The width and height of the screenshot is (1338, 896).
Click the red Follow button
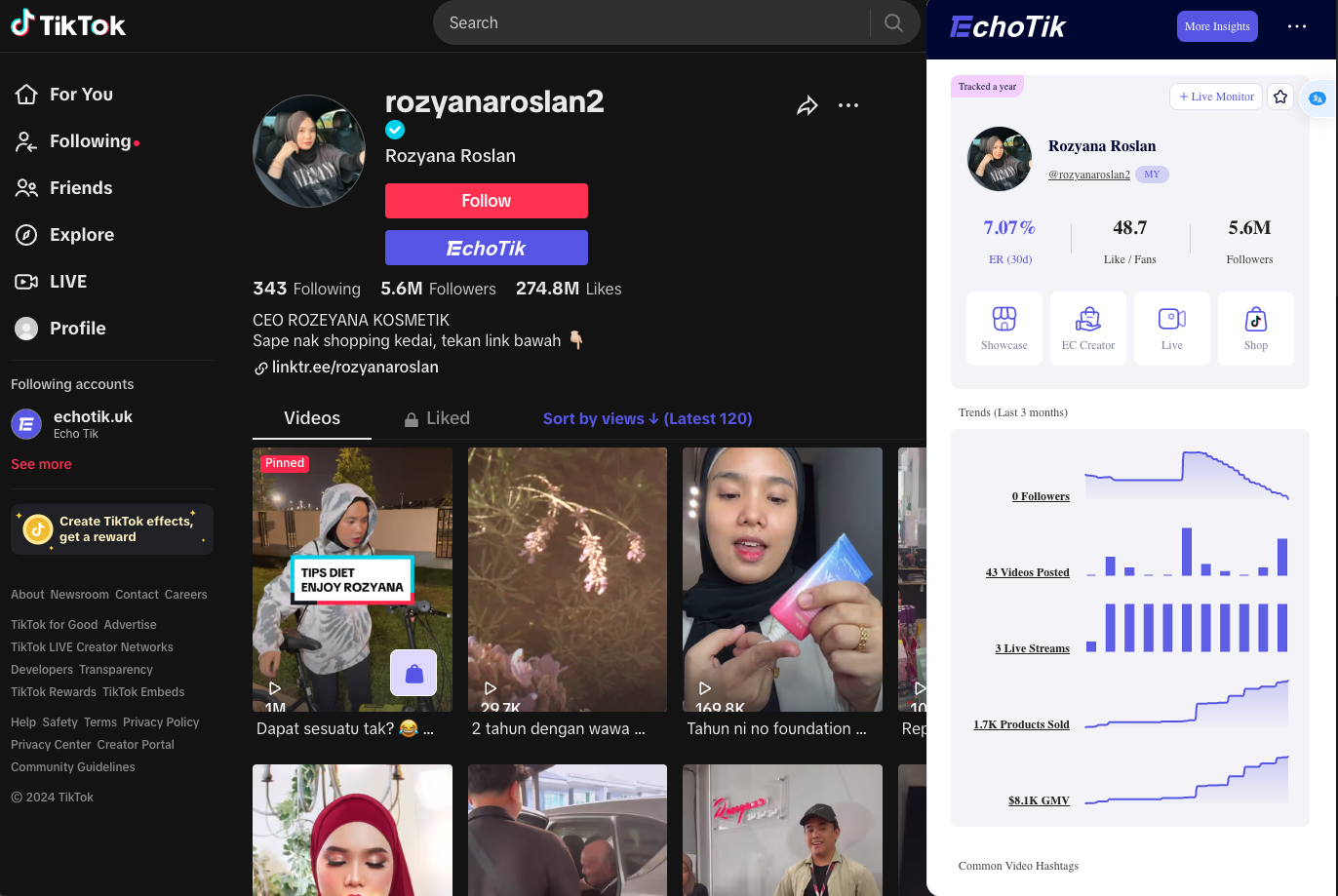coord(487,201)
